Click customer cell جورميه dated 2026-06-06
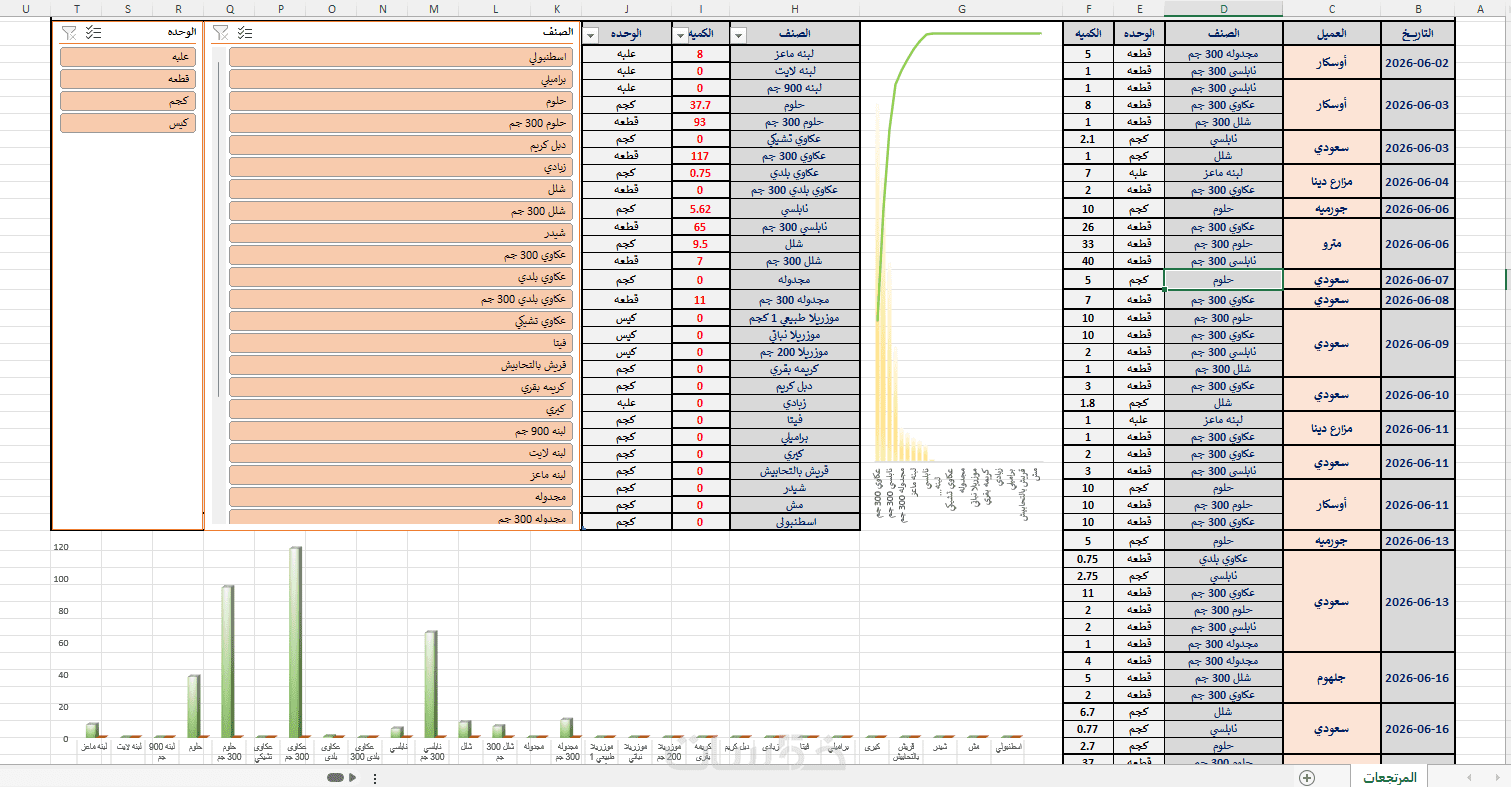 (1333, 210)
